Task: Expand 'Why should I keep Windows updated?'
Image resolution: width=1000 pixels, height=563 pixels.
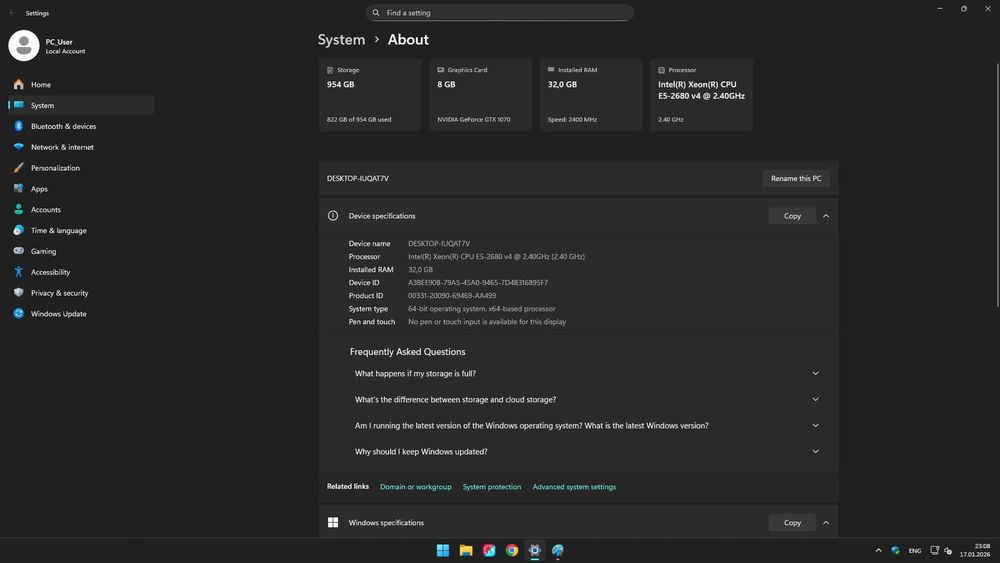Action: coord(815,452)
